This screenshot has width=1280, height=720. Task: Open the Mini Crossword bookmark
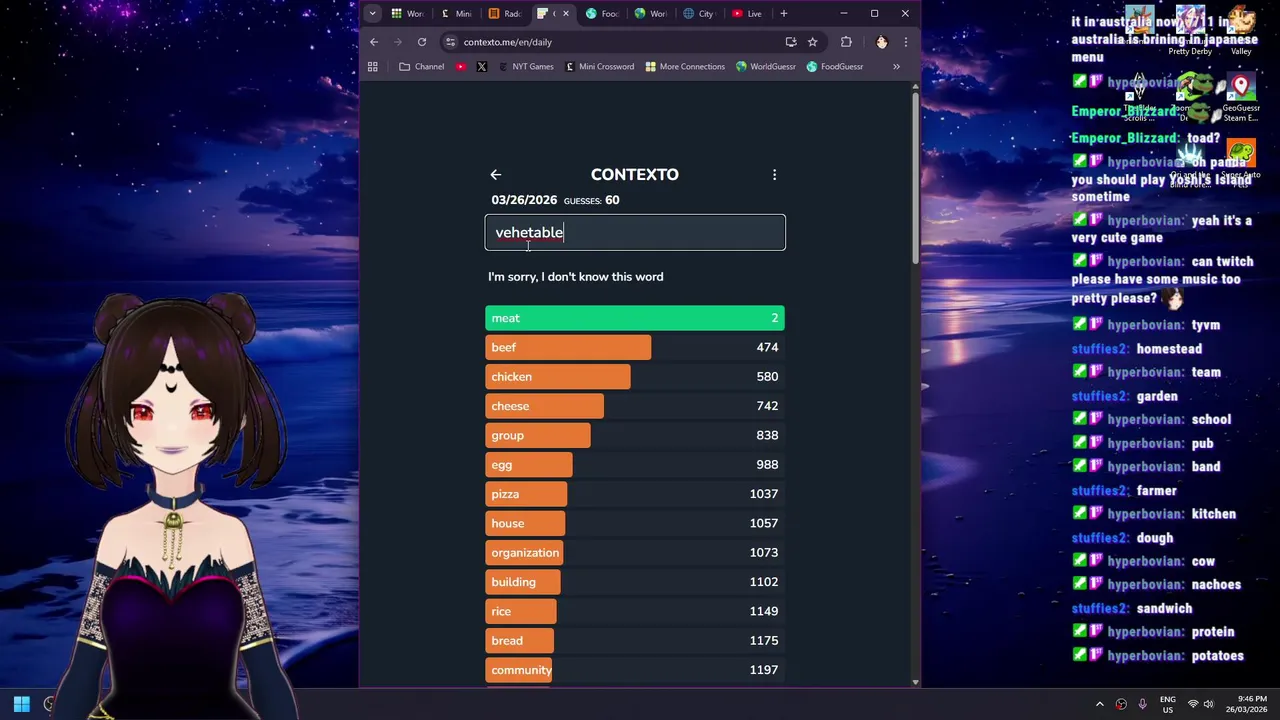click(599, 67)
